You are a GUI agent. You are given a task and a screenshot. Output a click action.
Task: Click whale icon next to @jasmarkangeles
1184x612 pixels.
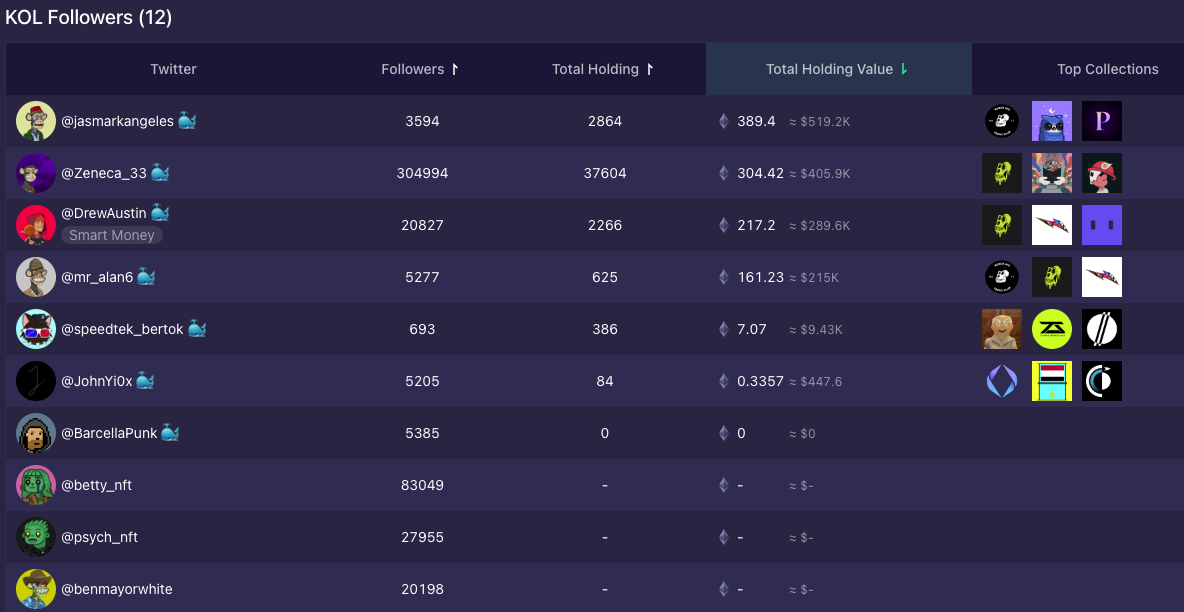pos(187,121)
